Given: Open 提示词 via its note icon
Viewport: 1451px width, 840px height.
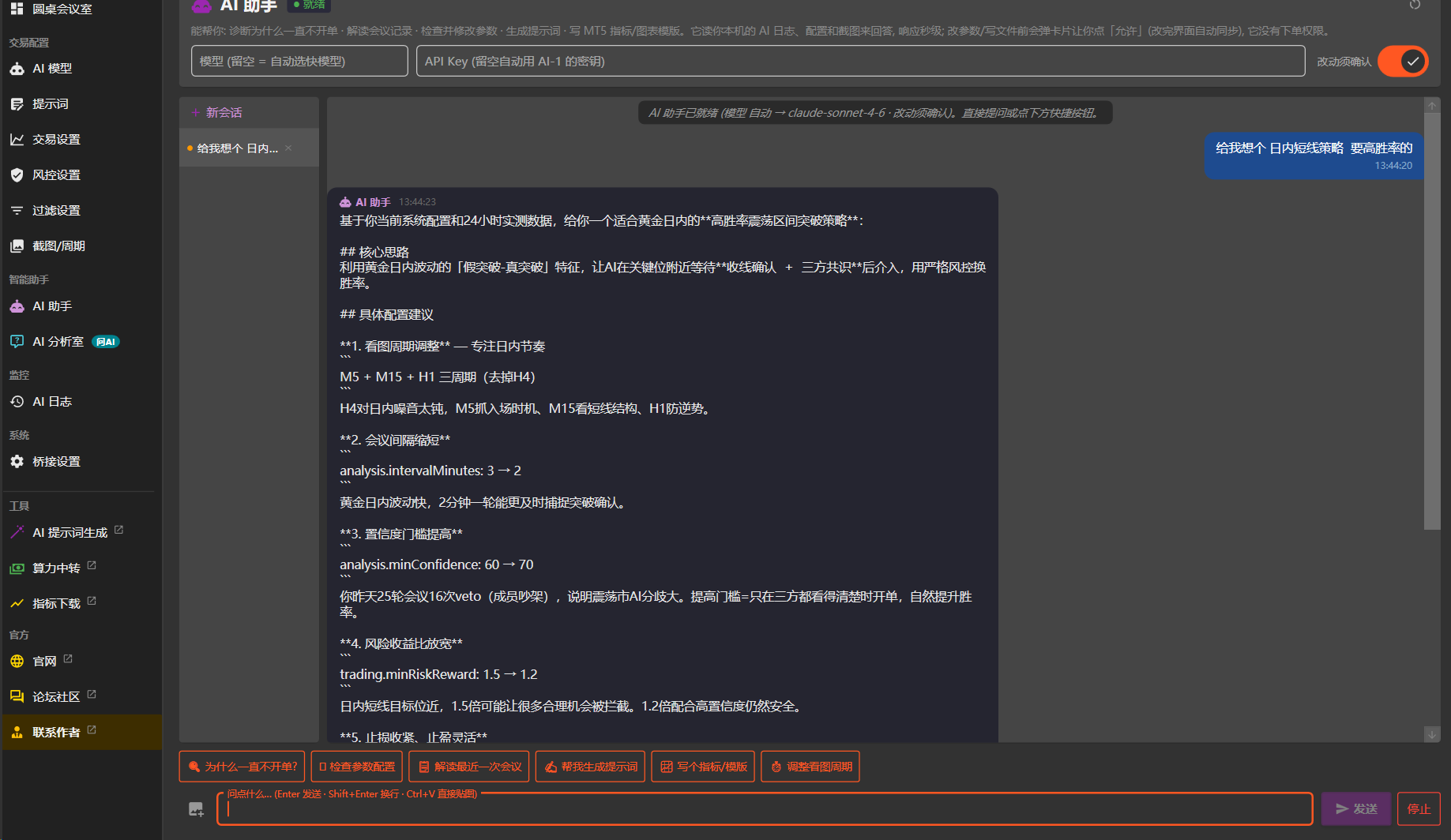Looking at the screenshot, I should [17, 104].
